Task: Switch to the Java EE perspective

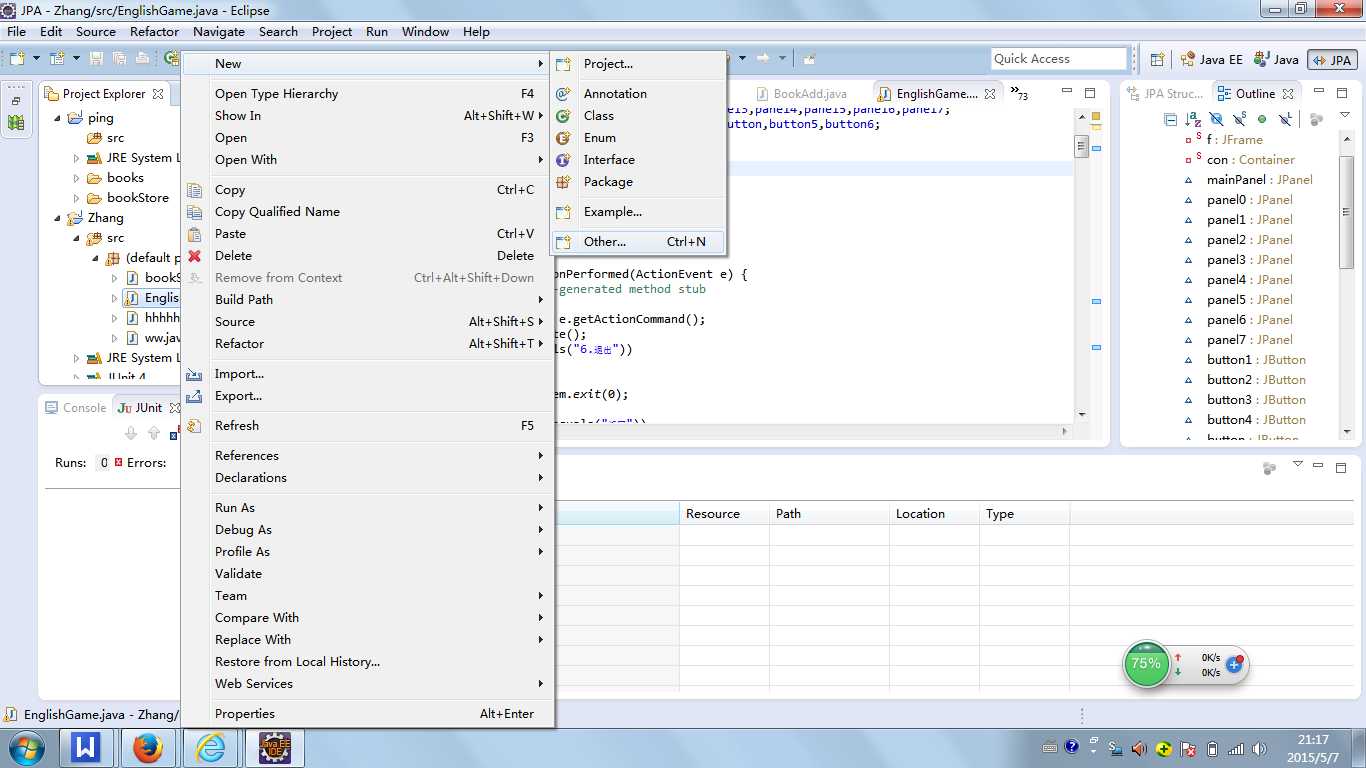Action: (x=1211, y=60)
